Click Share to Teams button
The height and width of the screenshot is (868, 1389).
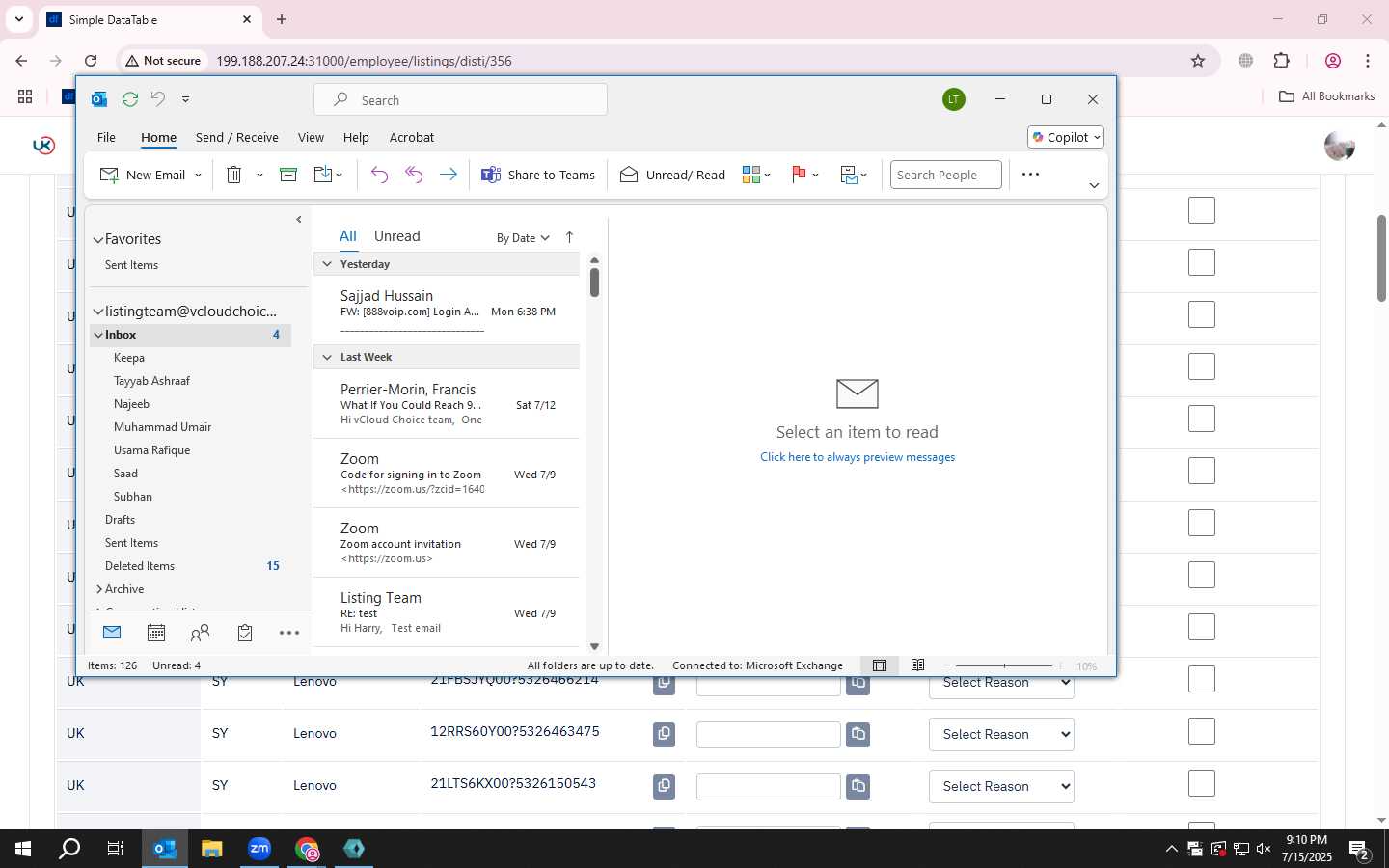click(538, 175)
